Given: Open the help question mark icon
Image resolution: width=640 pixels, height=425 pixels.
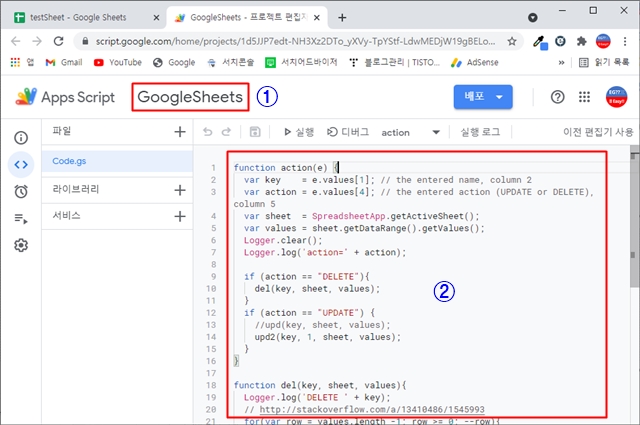Looking at the screenshot, I should coord(558,97).
